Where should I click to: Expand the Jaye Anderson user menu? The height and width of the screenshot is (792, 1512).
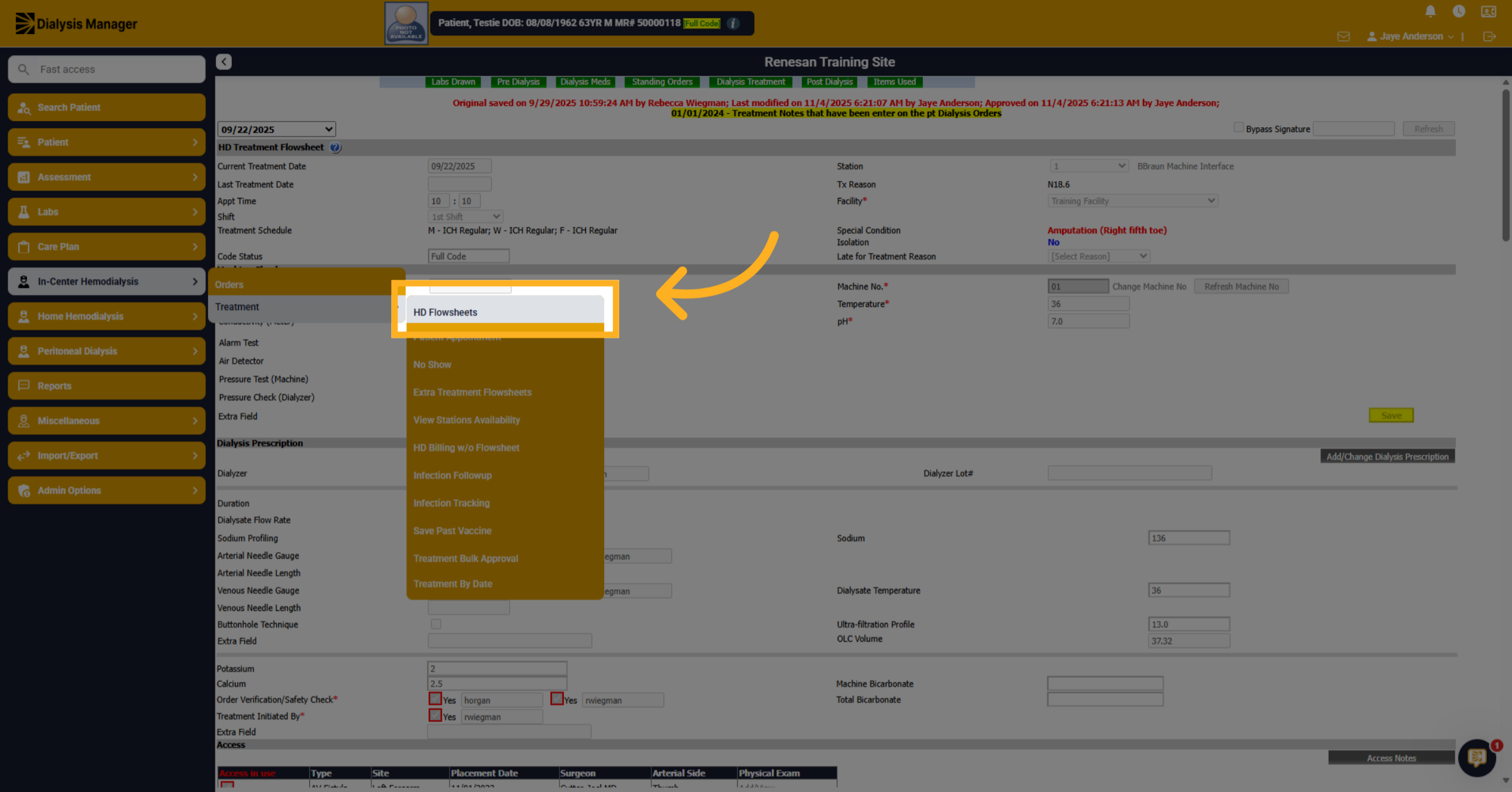click(x=1410, y=37)
